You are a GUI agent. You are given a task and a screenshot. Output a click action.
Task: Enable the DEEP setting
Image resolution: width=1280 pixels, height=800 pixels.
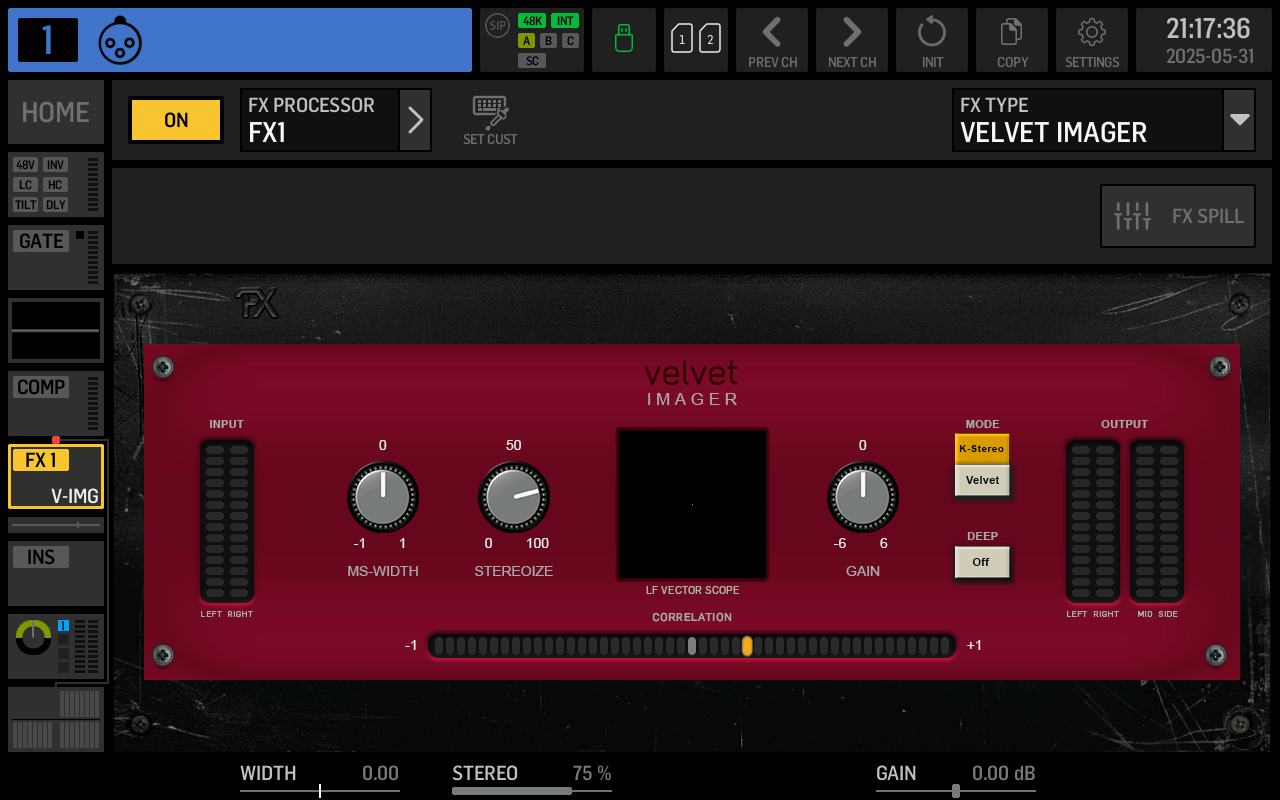[981, 562]
